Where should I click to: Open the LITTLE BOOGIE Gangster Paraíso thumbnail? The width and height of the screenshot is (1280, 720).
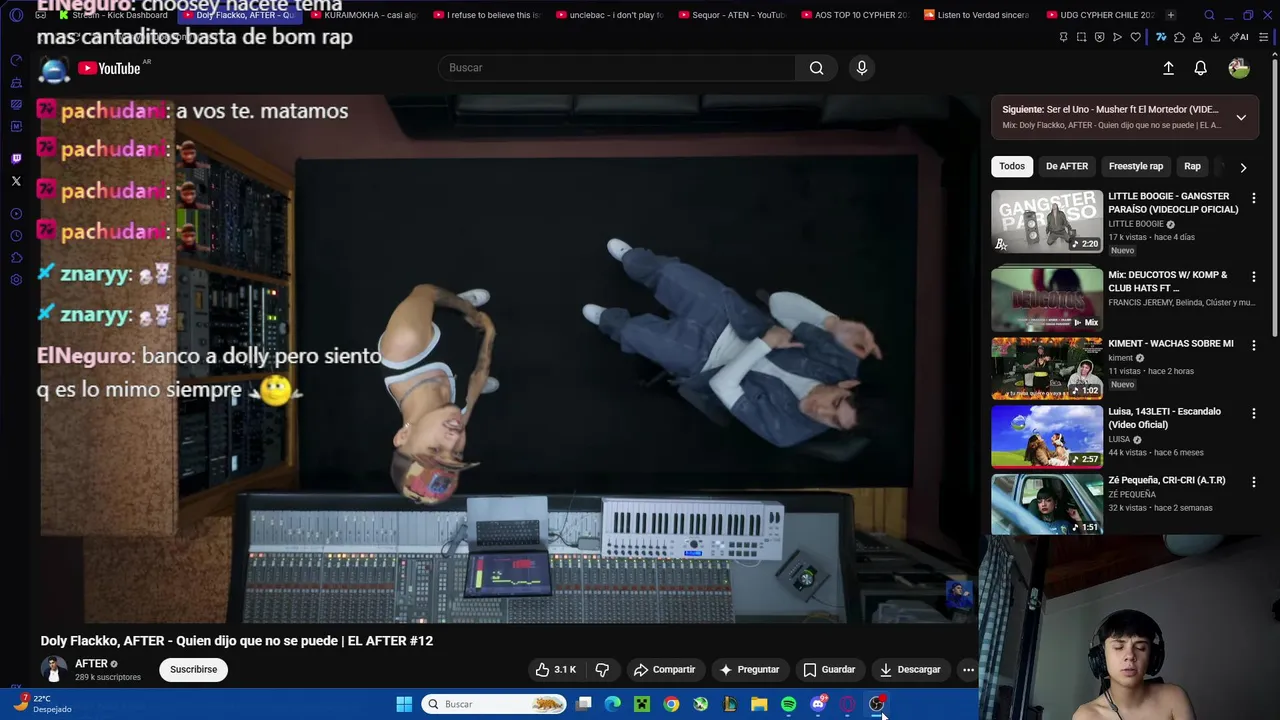coord(1047,221)
